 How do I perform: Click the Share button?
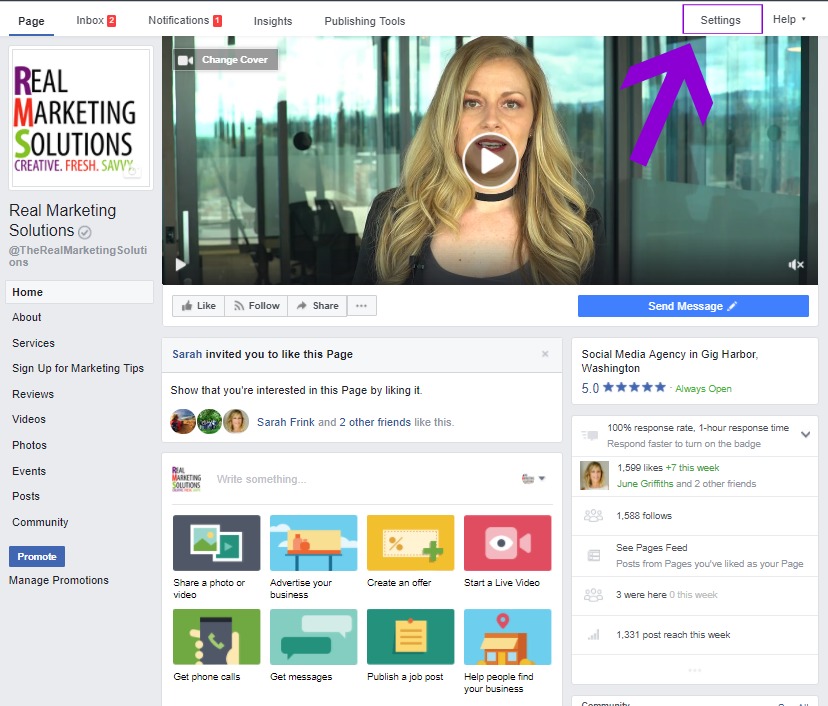pyautogui.click(x=317, y=306)
